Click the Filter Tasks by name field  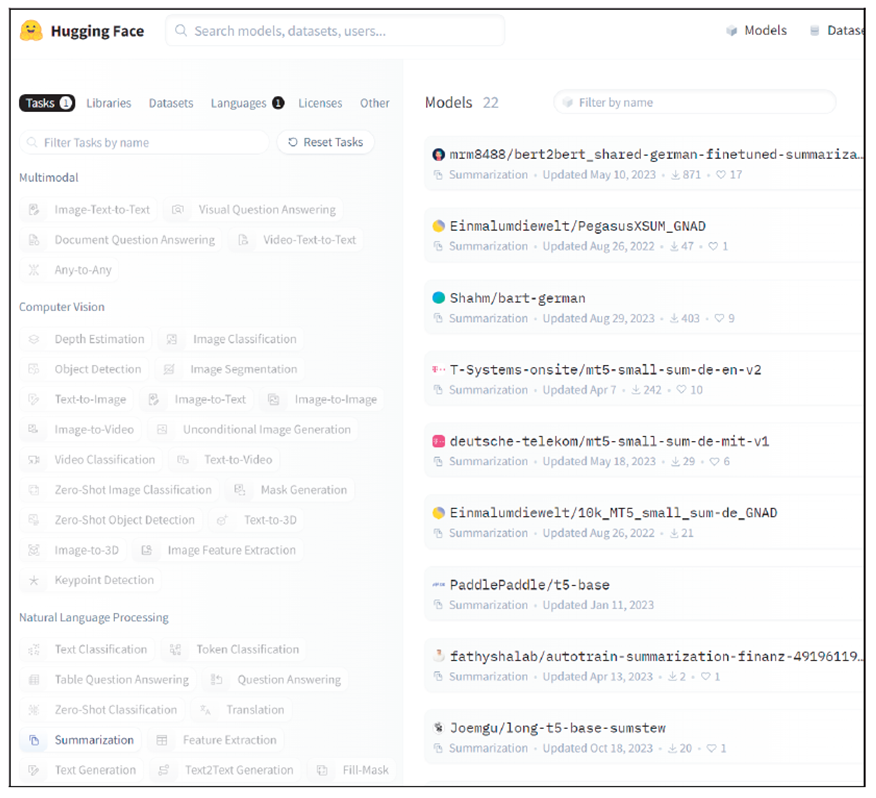[x=145, y=142]
